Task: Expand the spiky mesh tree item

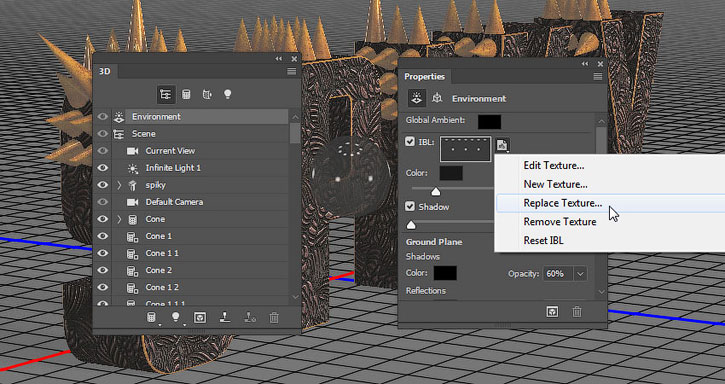Action: coord(119,185)
